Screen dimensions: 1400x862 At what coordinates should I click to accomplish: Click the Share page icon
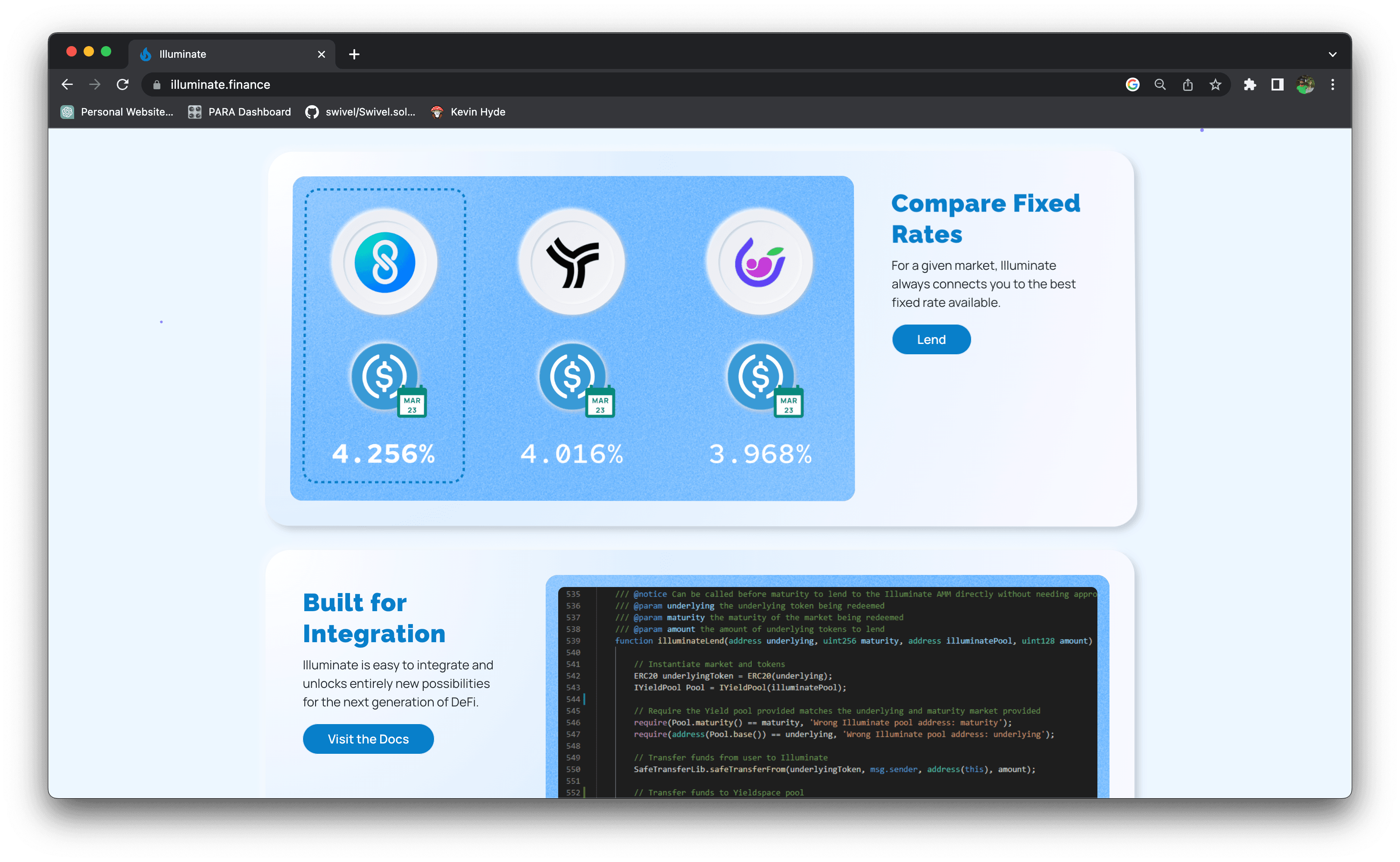pos(1187,85)
